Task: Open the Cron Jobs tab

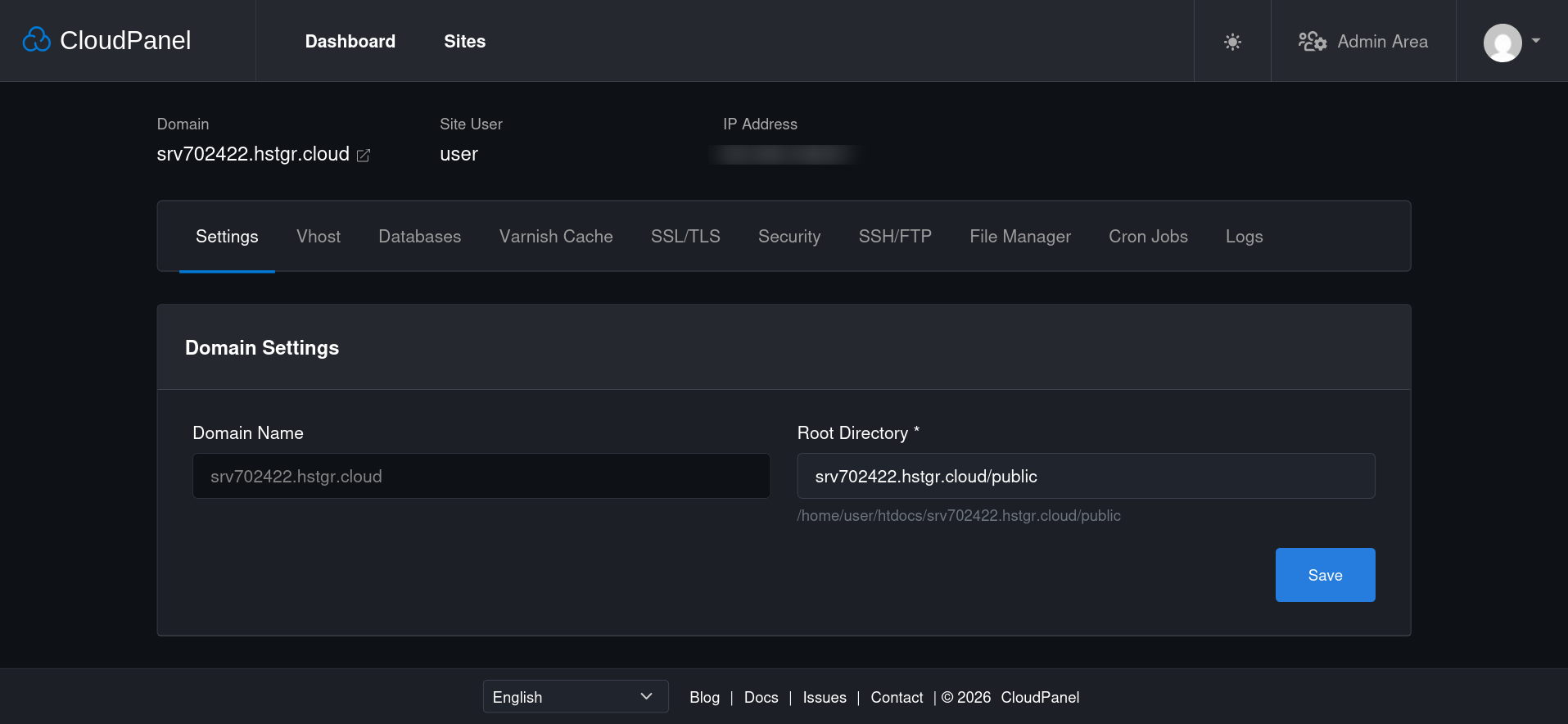Action: (1148, 237)
